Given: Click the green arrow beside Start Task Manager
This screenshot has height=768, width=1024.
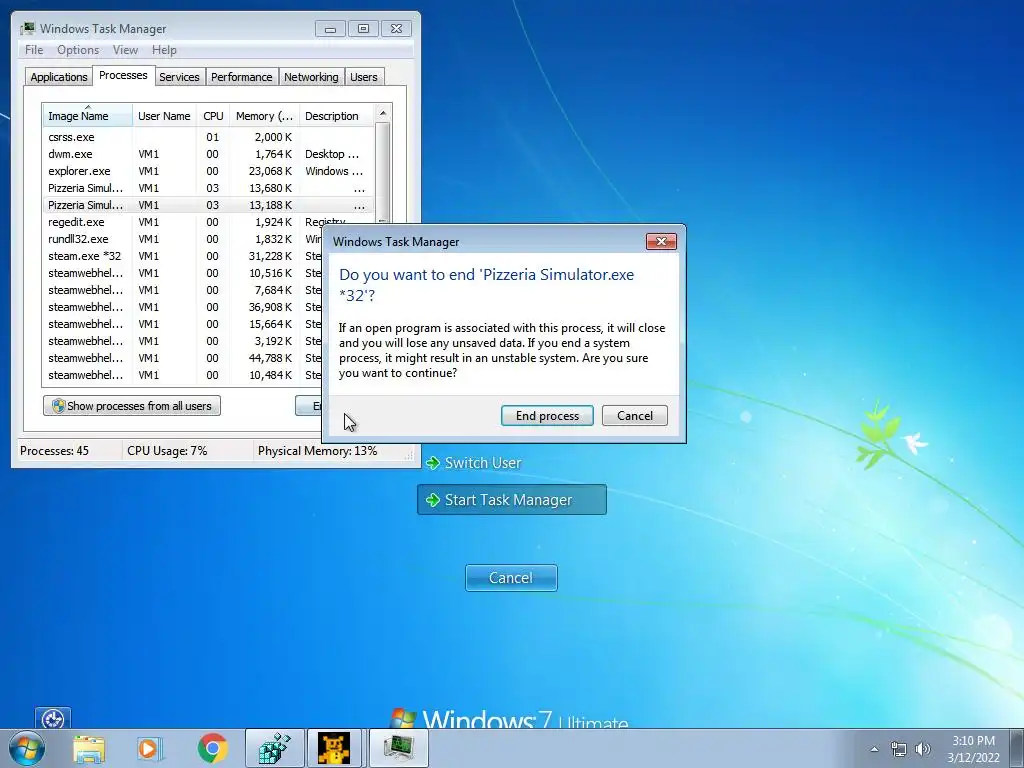Looking at the screenshot, I should coord(432,500).
